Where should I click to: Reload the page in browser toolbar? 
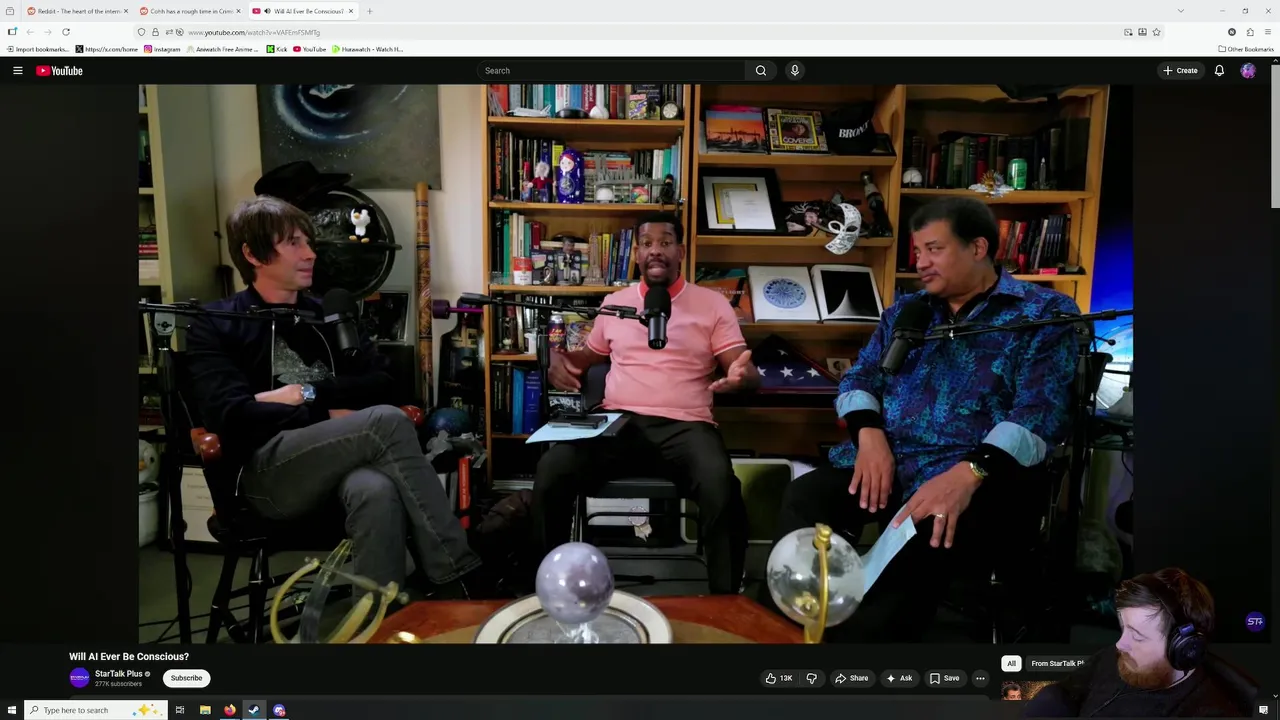(66, 32)
